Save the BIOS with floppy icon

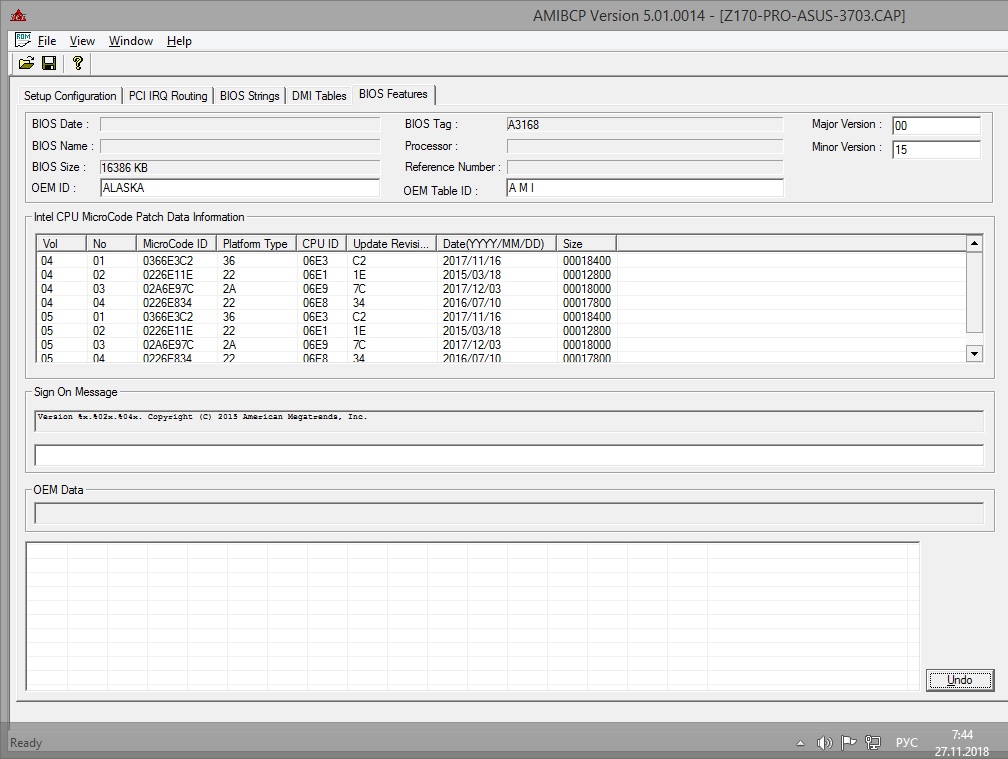[49, 63]
